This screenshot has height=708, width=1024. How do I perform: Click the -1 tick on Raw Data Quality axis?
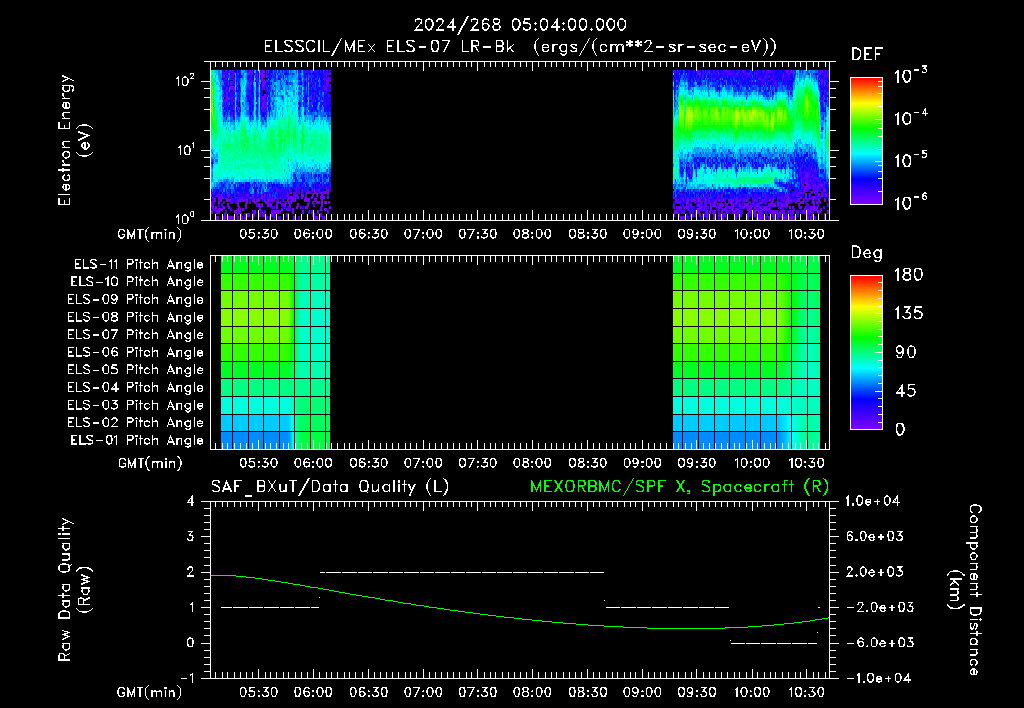tap(187, 678)
